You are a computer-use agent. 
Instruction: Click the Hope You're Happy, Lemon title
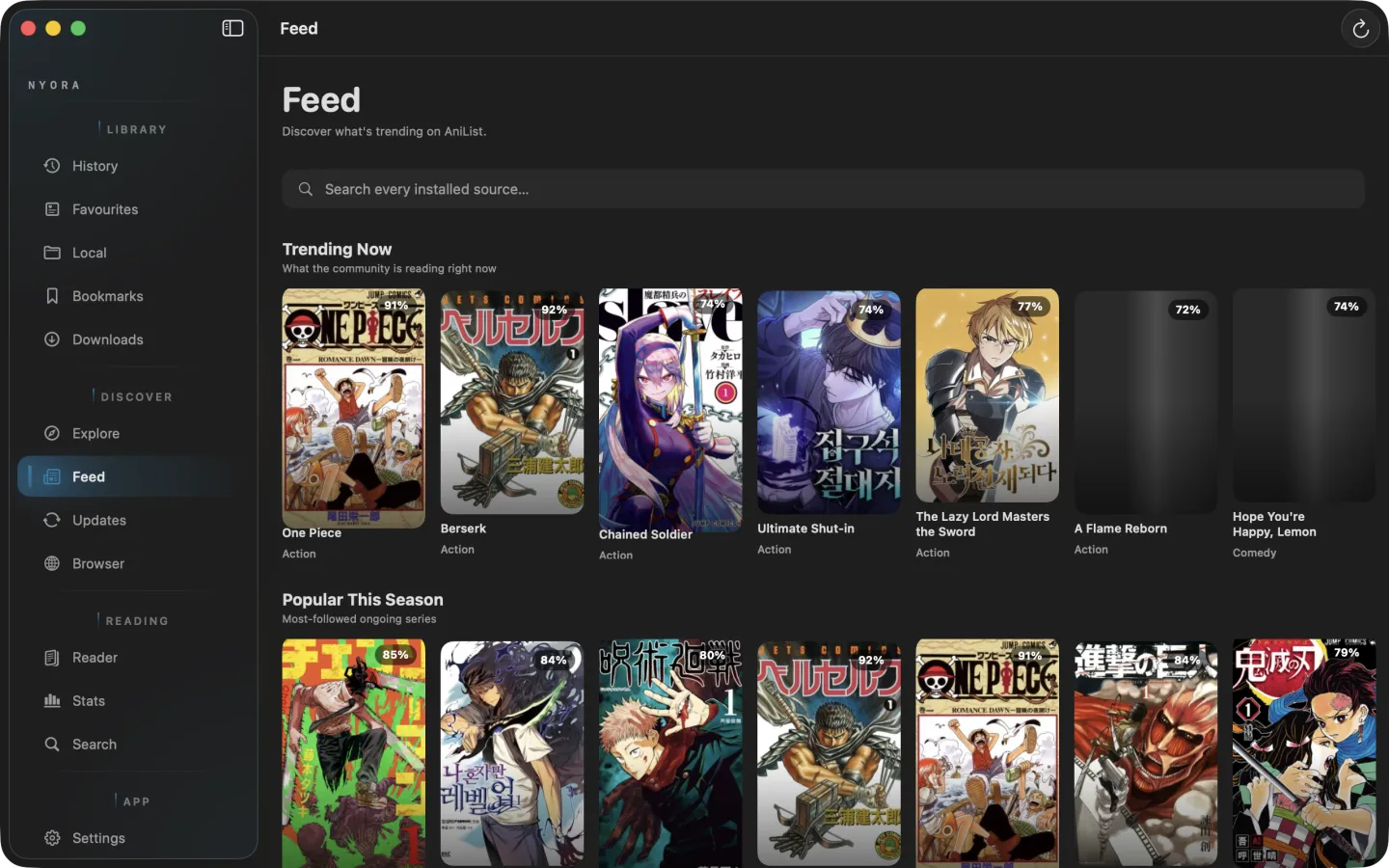1274,524
